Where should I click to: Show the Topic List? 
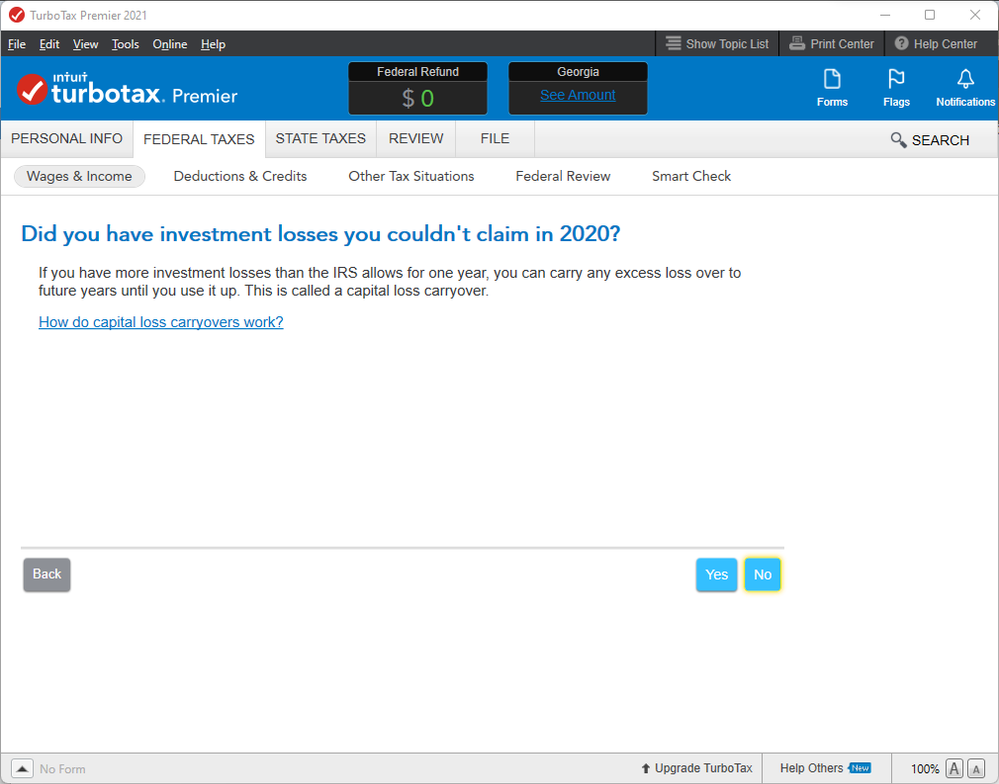click(717, 44)
